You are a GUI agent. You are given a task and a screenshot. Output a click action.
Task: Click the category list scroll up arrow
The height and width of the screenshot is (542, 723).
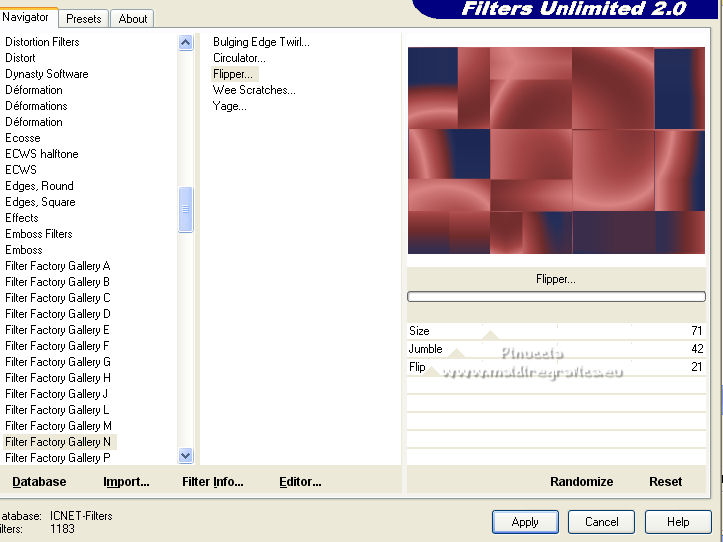pyautogui.click(x=185, y=43)
